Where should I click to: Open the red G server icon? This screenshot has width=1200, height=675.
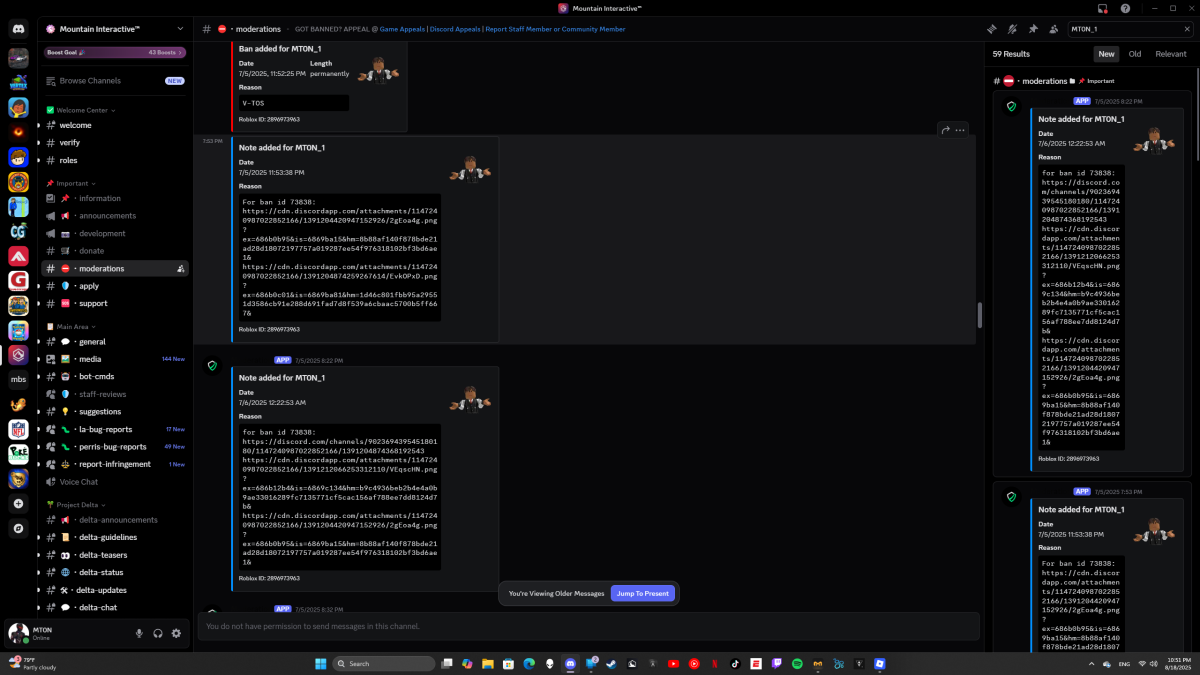(18, 281)
